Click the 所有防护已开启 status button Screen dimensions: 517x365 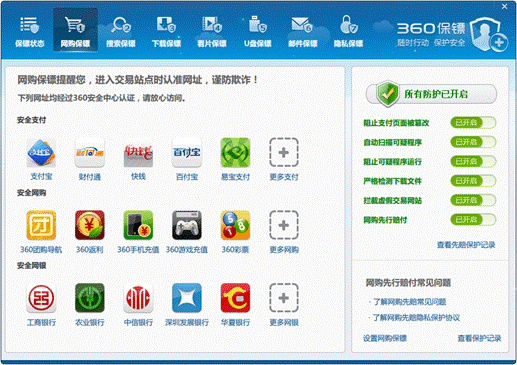(x=431, y=94)
